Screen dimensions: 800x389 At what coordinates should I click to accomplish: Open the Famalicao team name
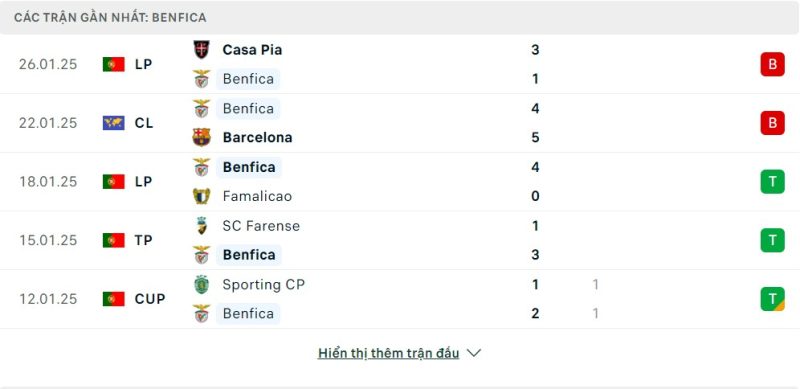(x=257, y=196)
